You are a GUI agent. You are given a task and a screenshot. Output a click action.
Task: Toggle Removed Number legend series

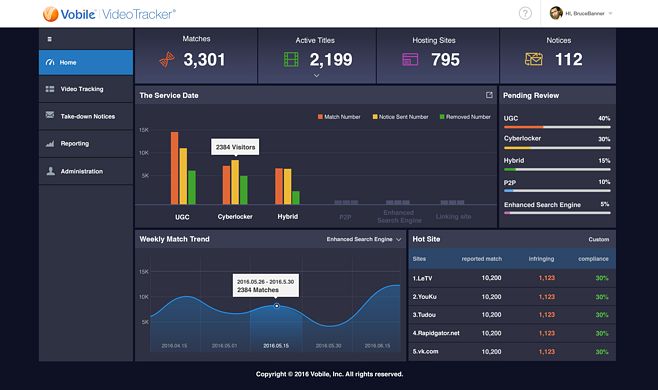(465, 117)
